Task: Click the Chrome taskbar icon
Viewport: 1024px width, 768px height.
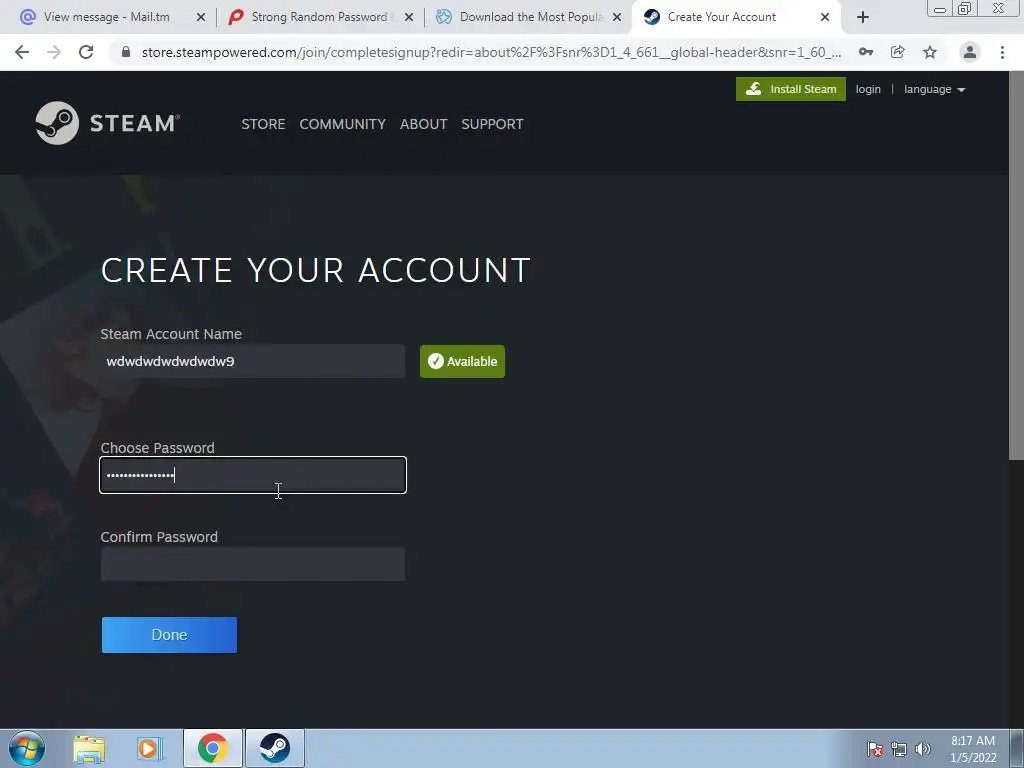Action: [x=213, y=748]
